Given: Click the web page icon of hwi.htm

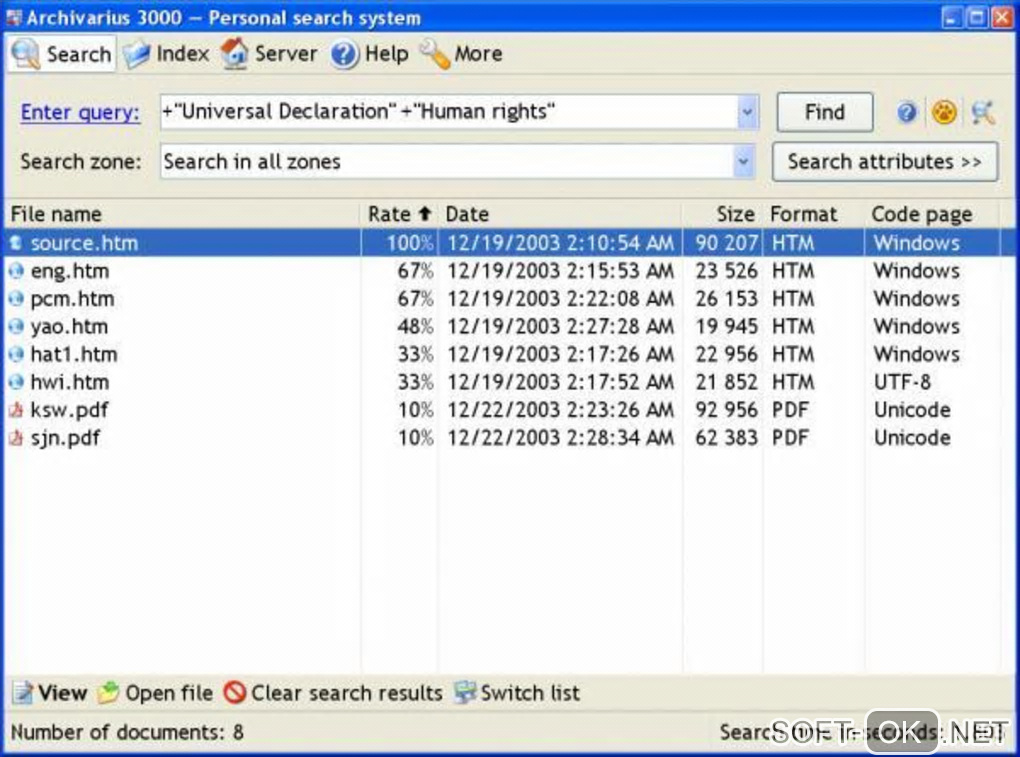Looking at the screenshot, I should (x=16, y=382).
